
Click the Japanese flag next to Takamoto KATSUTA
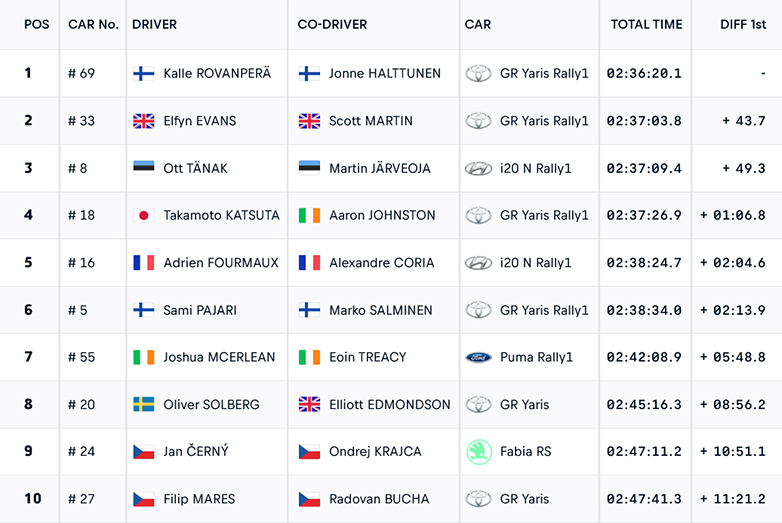click(144, 215)
